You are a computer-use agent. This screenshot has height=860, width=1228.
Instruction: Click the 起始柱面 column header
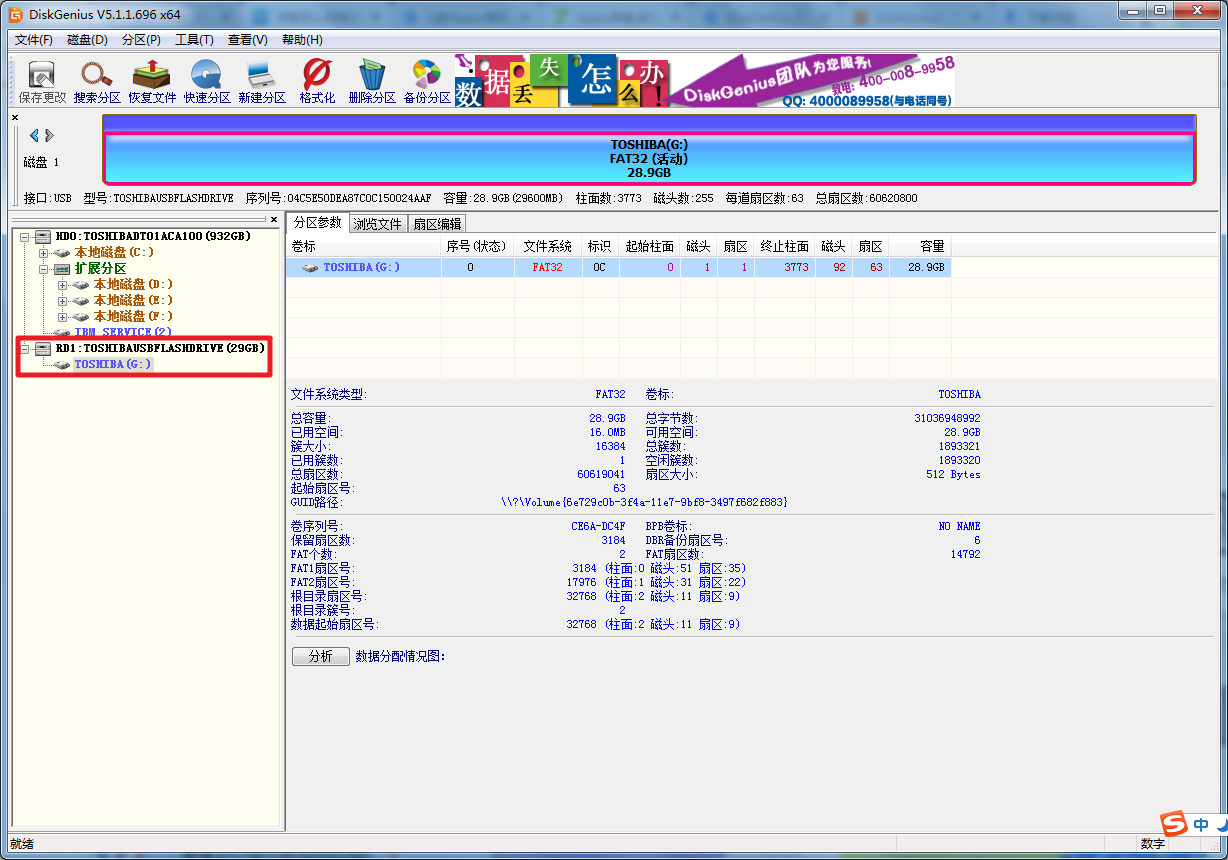coord(650,246)
